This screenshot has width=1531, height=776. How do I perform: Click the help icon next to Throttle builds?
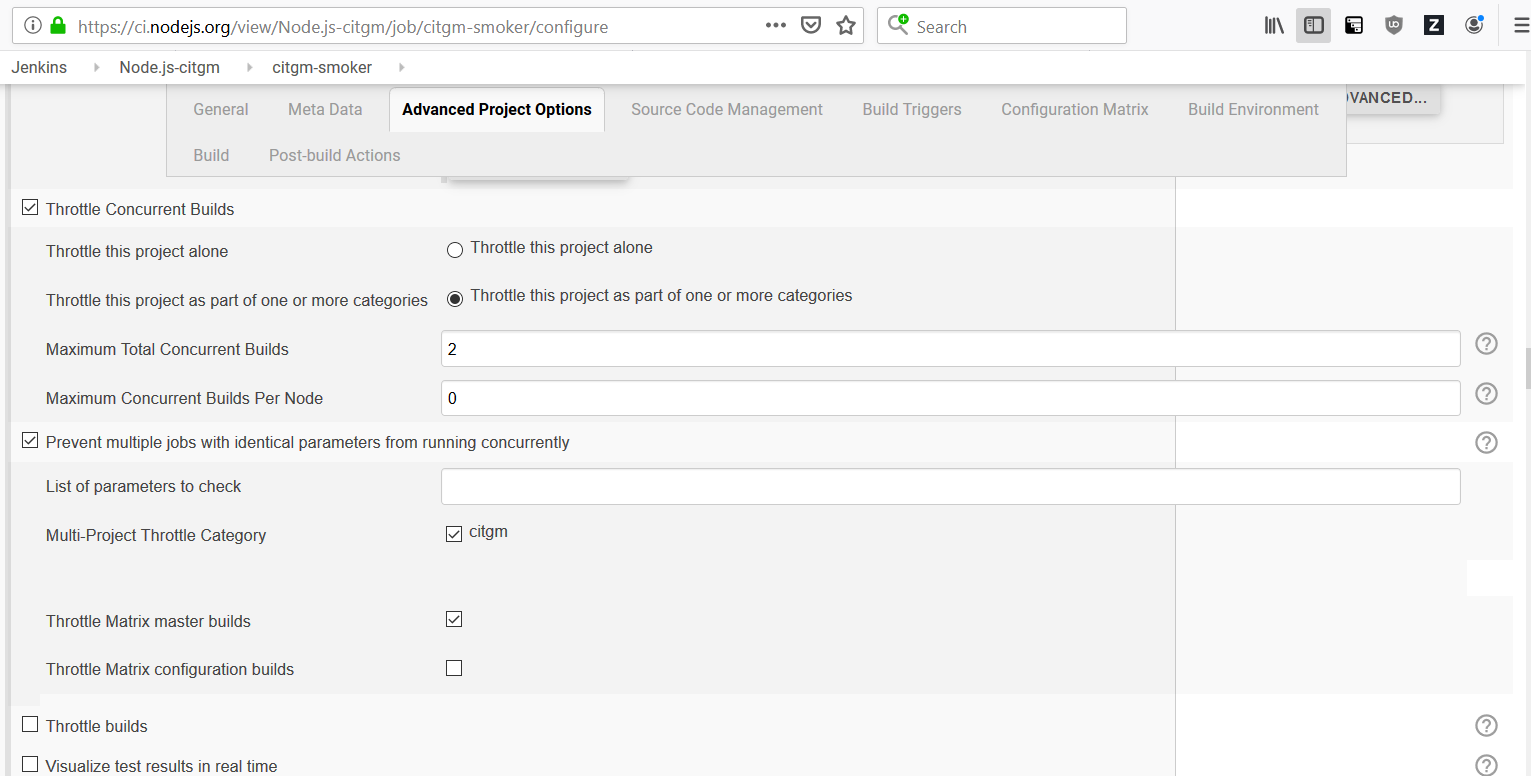(x=1486, y=725)
